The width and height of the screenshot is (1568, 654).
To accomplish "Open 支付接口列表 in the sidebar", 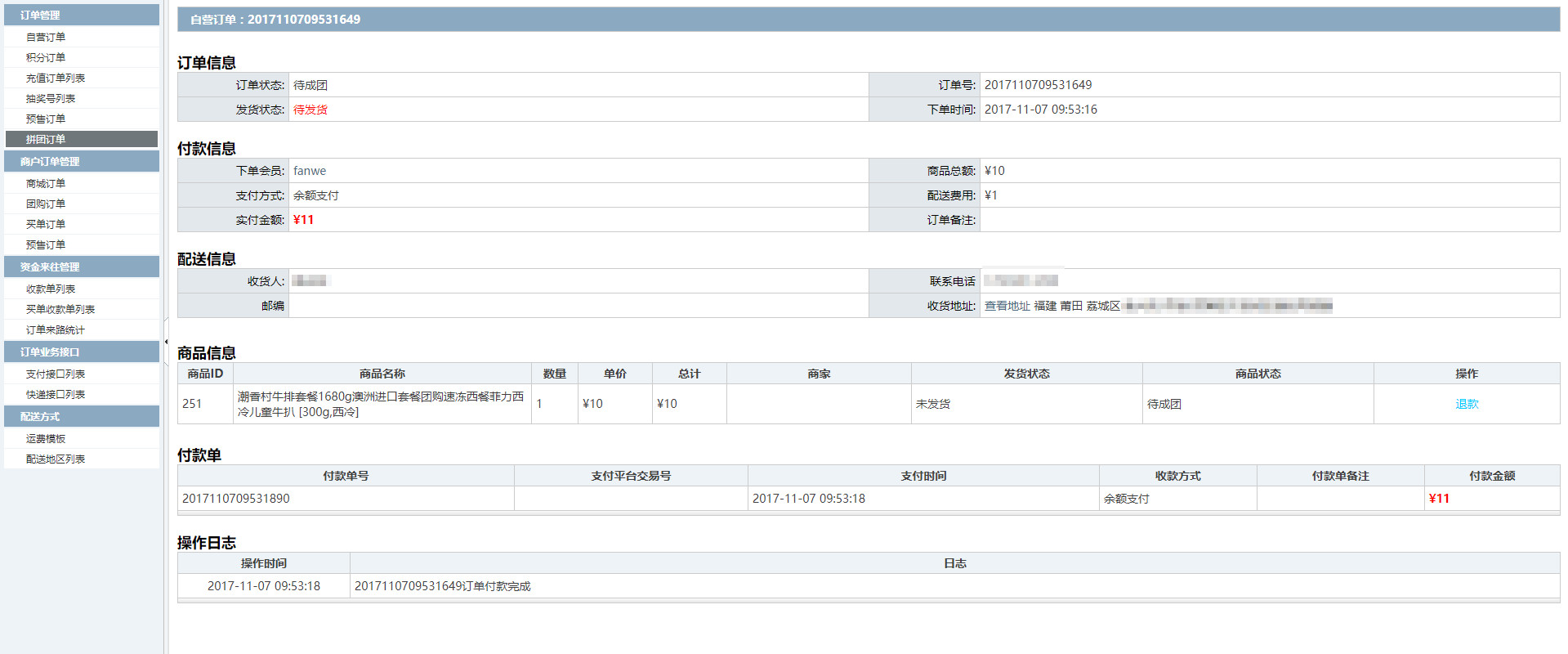I will tap(56, 374).
